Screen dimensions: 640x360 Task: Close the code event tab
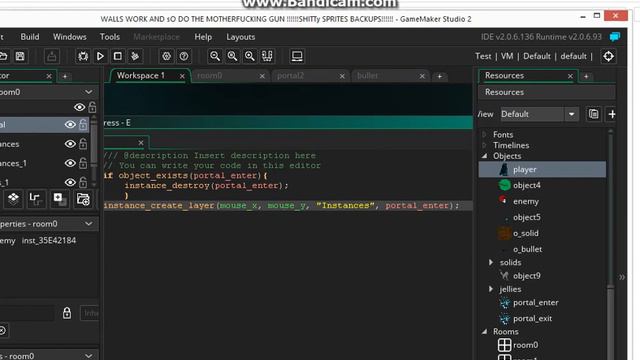click(x=141, y=142)
